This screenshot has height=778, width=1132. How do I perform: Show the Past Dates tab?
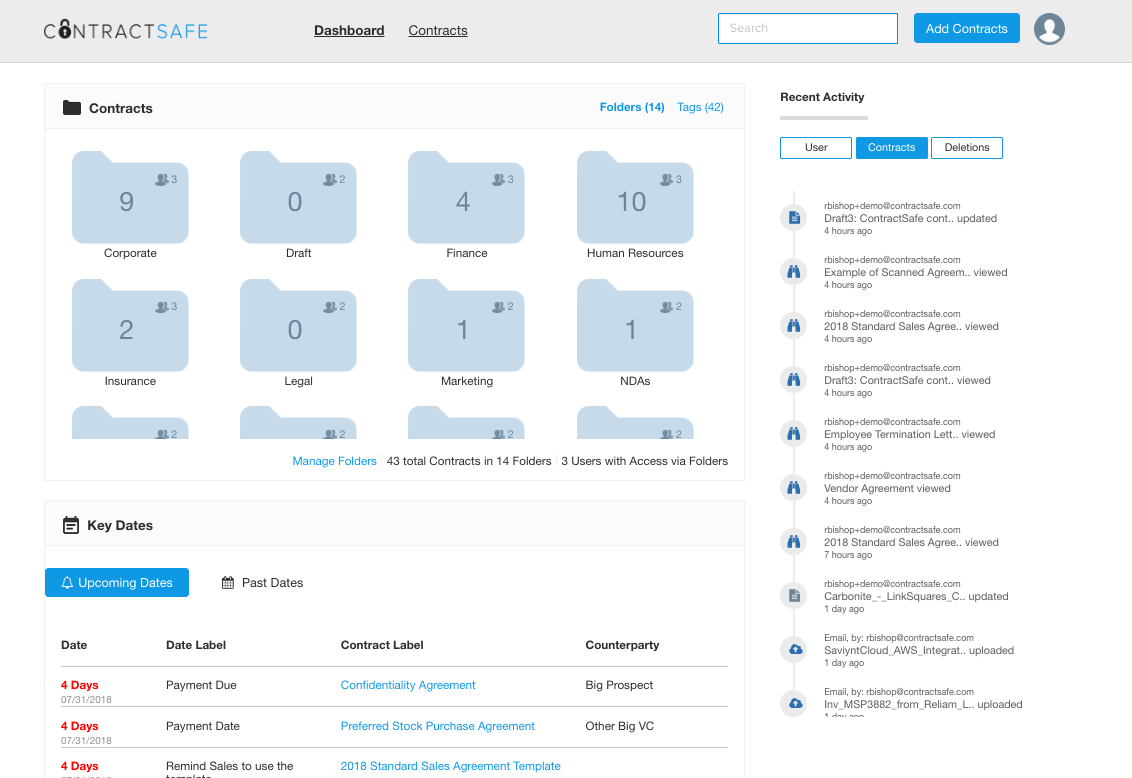(262, 583)
